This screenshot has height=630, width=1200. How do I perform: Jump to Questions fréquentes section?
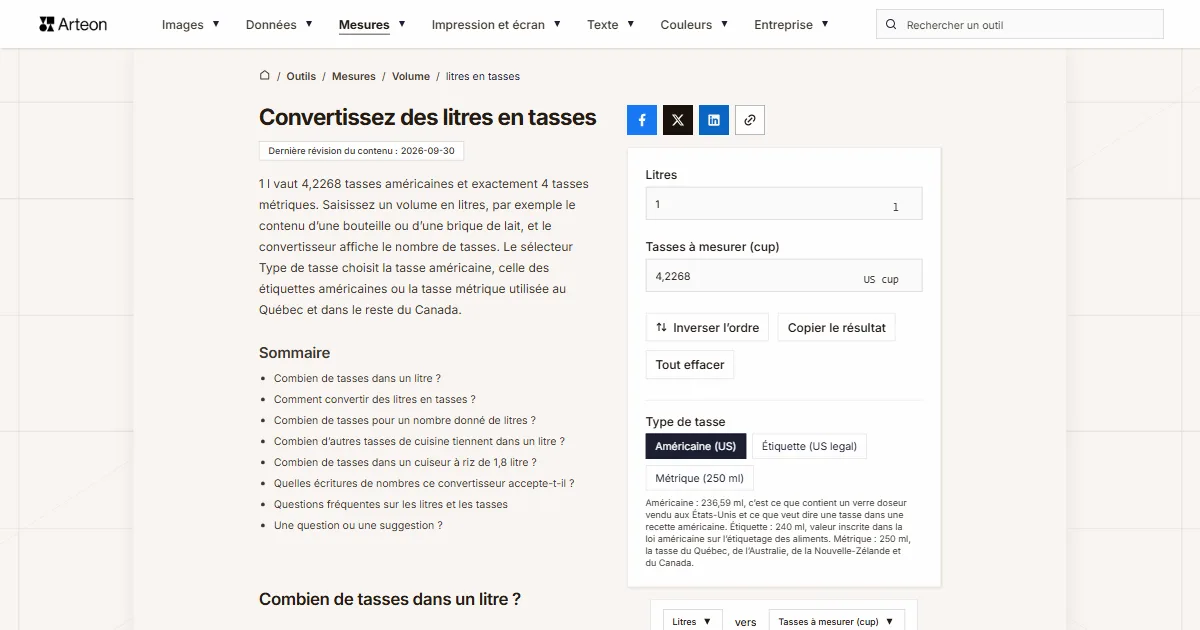tap(391, 504)
